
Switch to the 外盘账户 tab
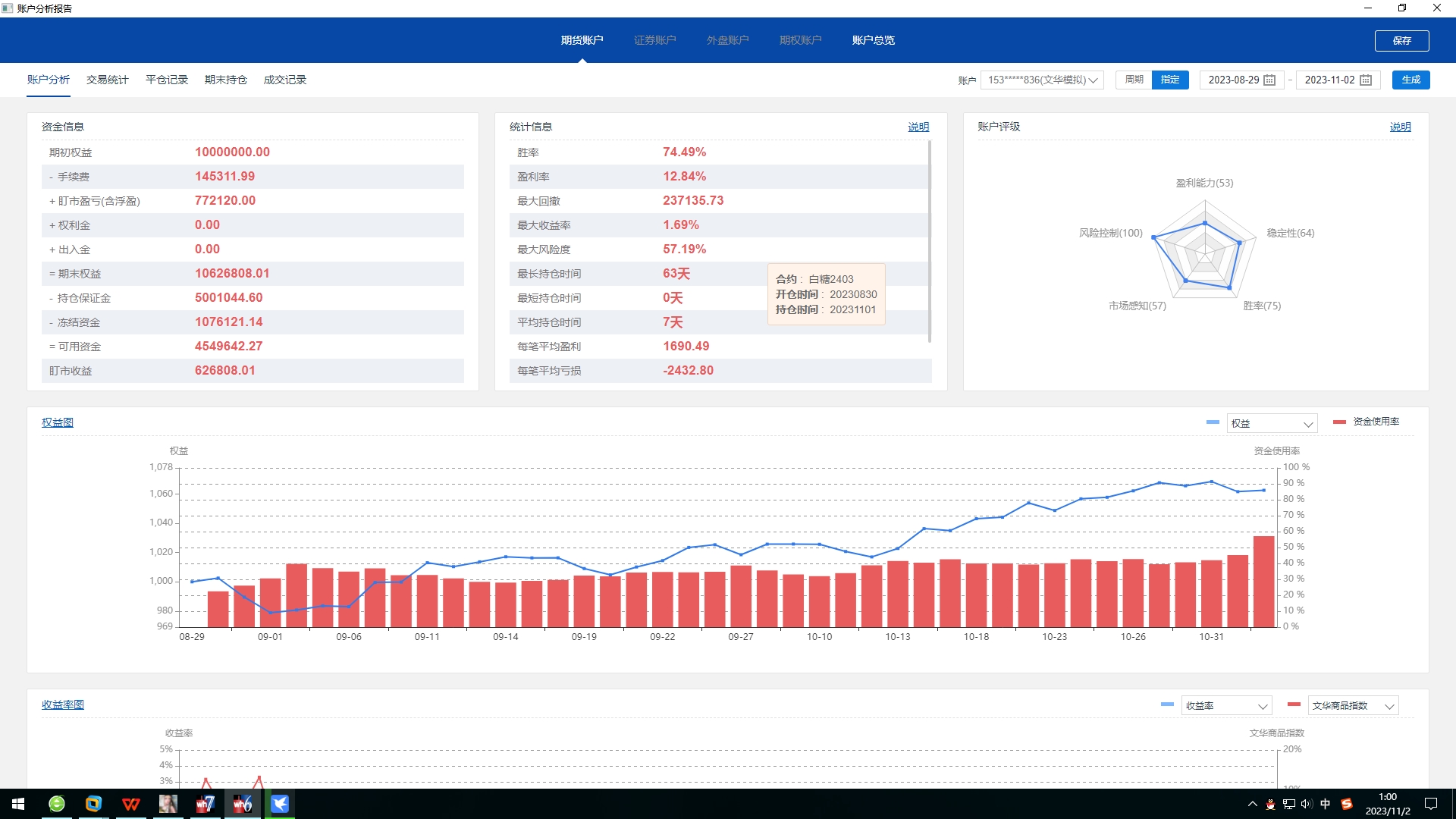(x=727, y=40)
